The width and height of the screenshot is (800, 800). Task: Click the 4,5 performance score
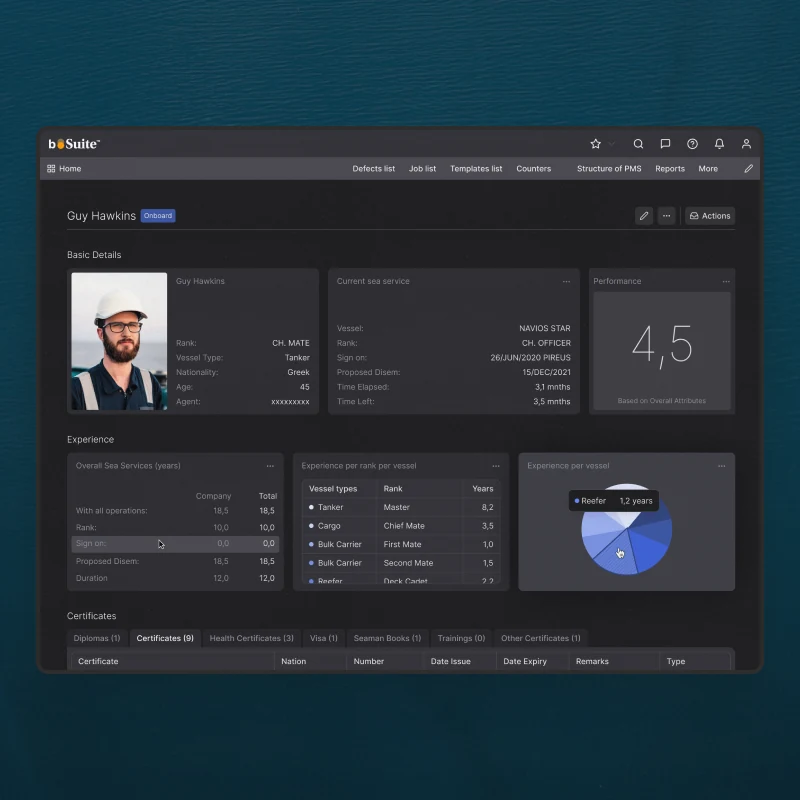coord(662,346)
